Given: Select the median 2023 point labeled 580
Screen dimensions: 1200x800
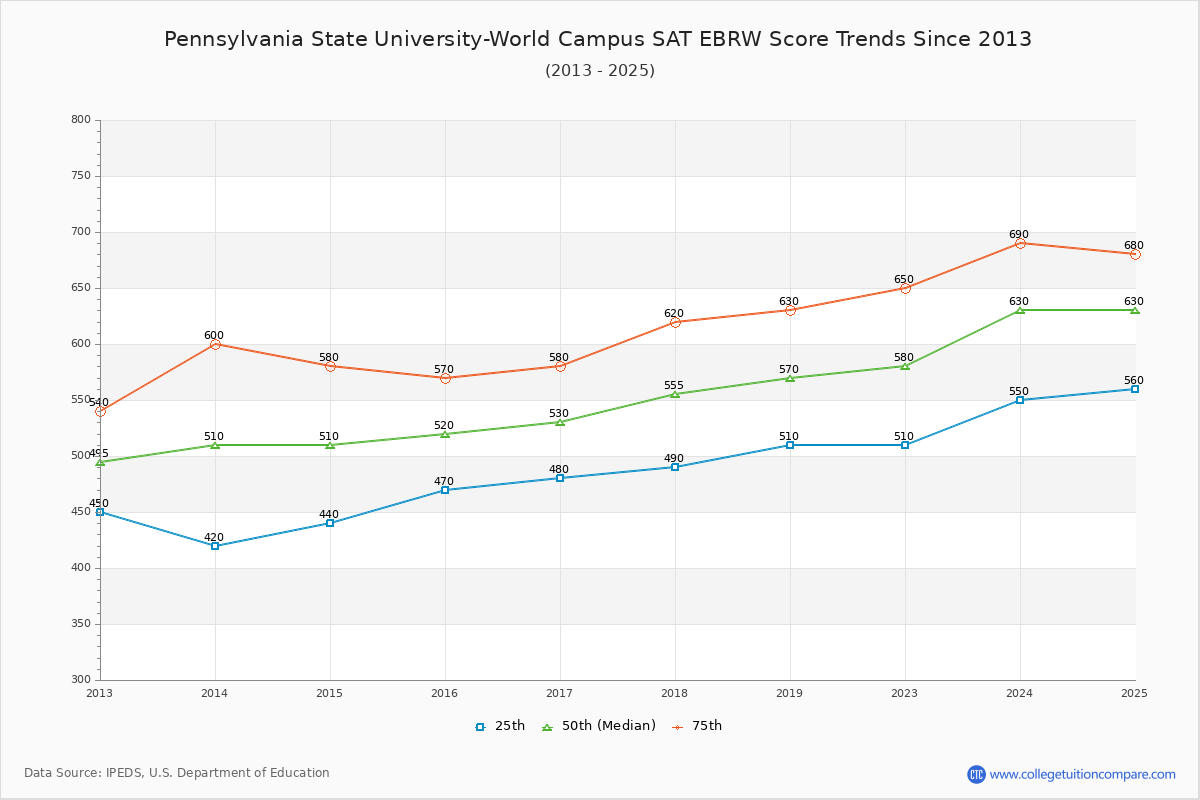Looking at the screenshot, I should pos(905,366).
